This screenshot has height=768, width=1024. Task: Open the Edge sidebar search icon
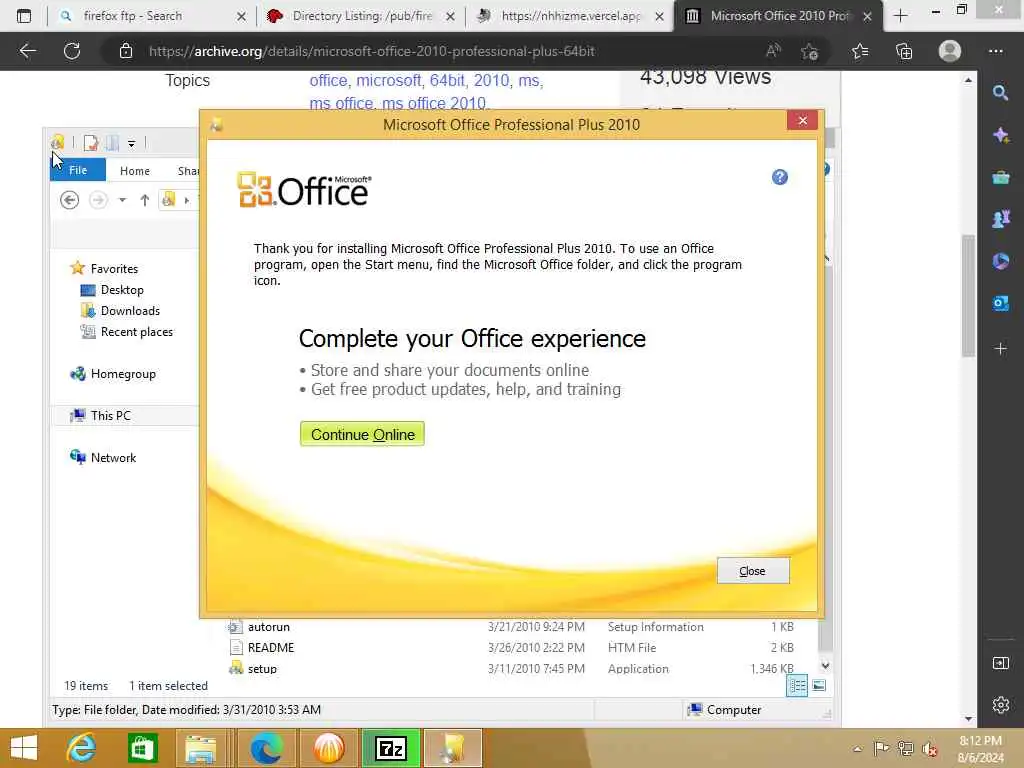click(1000, 93)
